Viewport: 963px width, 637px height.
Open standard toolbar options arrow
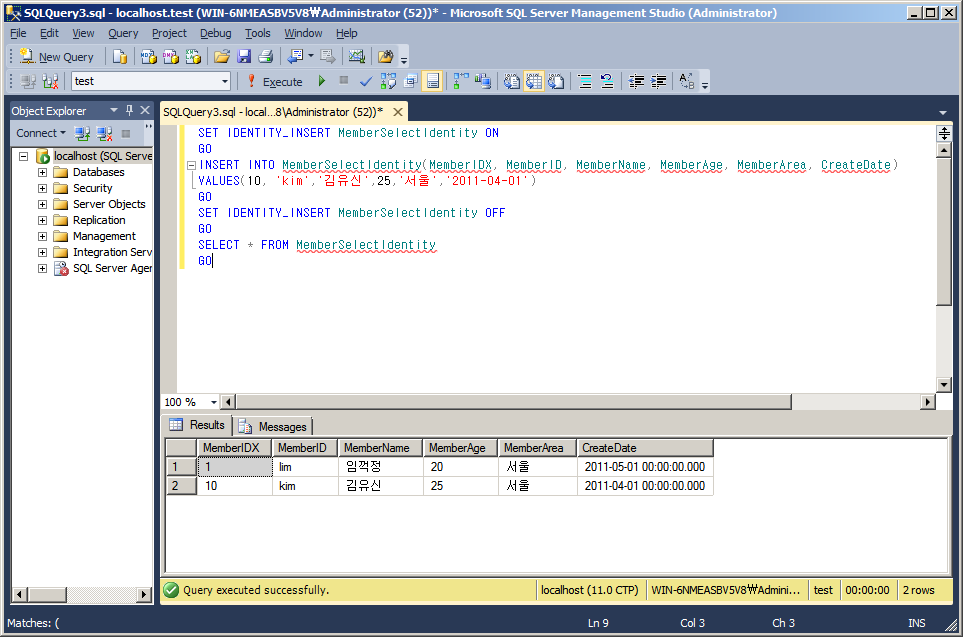point(404,60)
